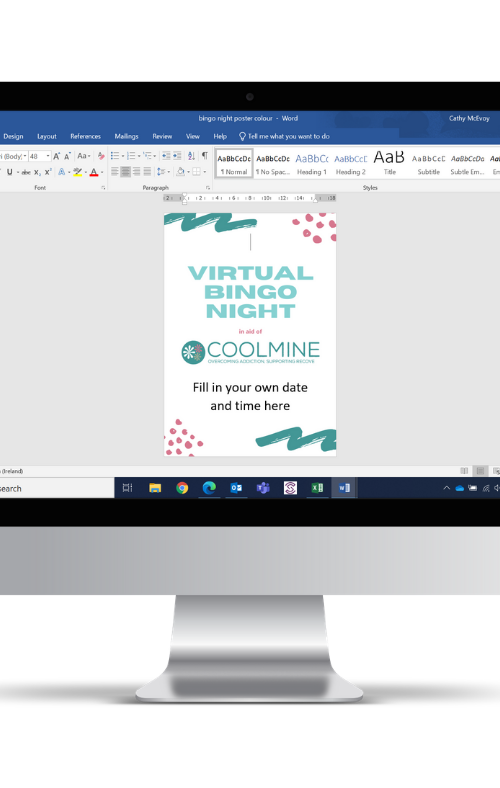This screenshot has height=788, width=500.
Task: Toggle strikethrough (abc) formatting
Action: click(26, 172)
